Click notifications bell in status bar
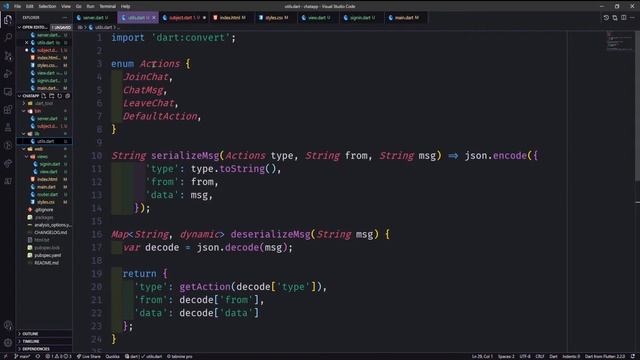Viewport: 640px width, 360px height. [x=633, y=356]
